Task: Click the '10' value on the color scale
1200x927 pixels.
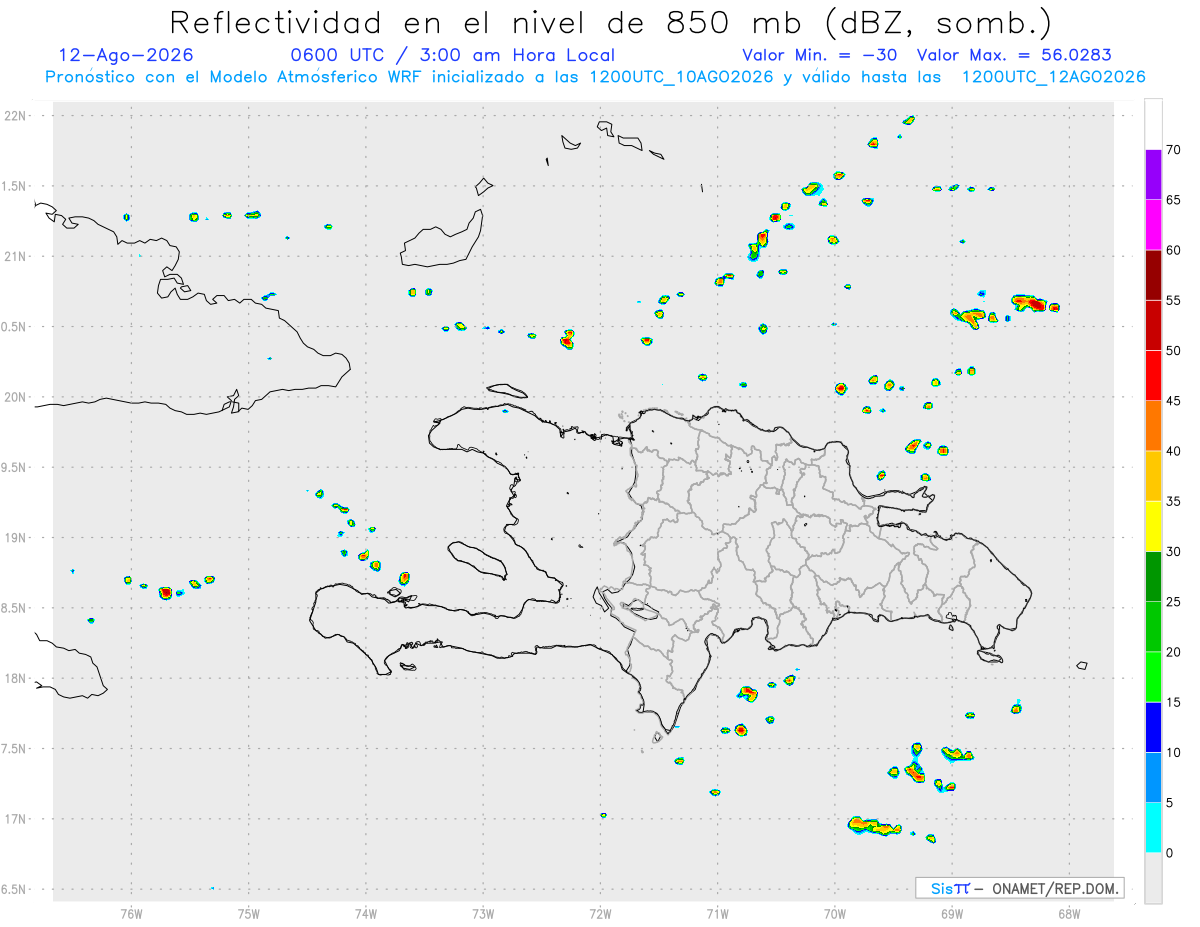Action: [x=1173, y=753]
